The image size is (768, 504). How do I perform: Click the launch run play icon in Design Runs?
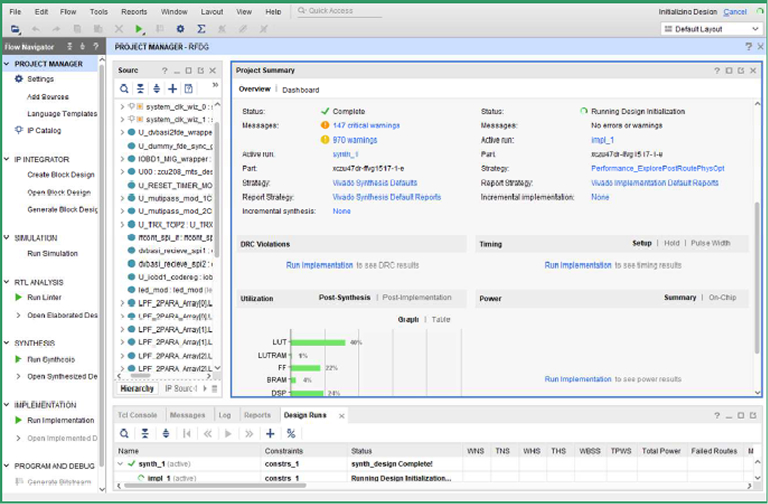[x=228, y=433]
